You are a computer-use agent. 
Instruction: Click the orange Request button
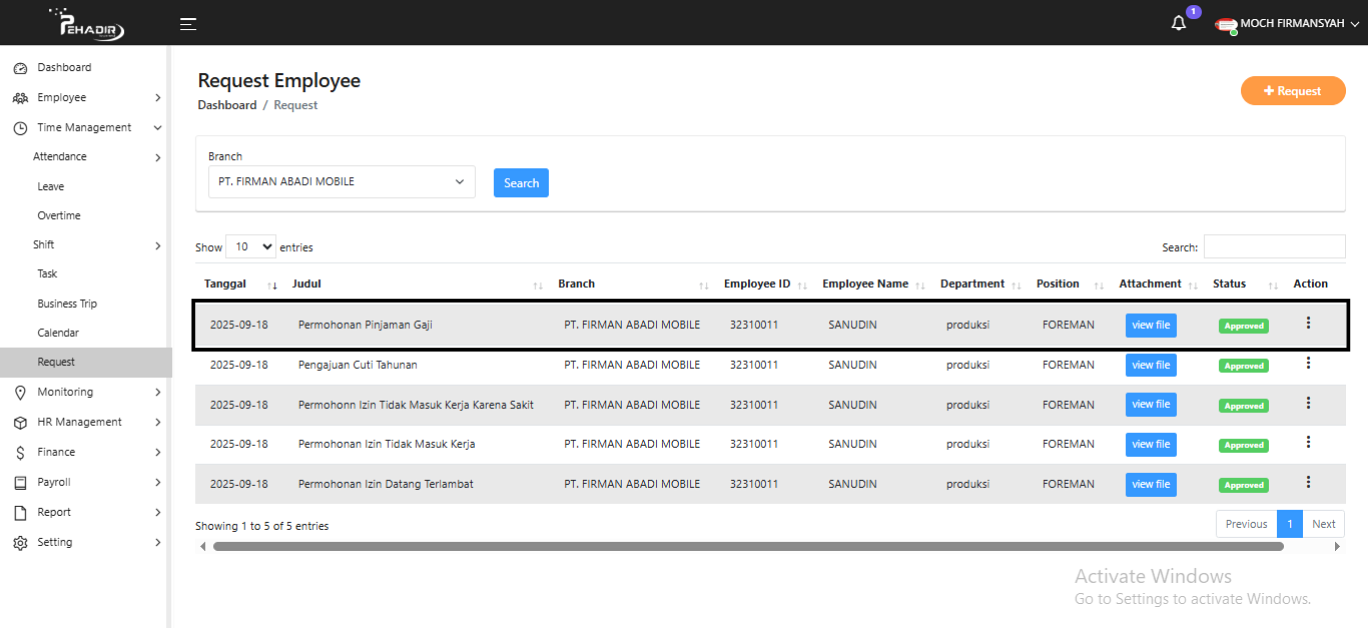[x=1292, y=91]
